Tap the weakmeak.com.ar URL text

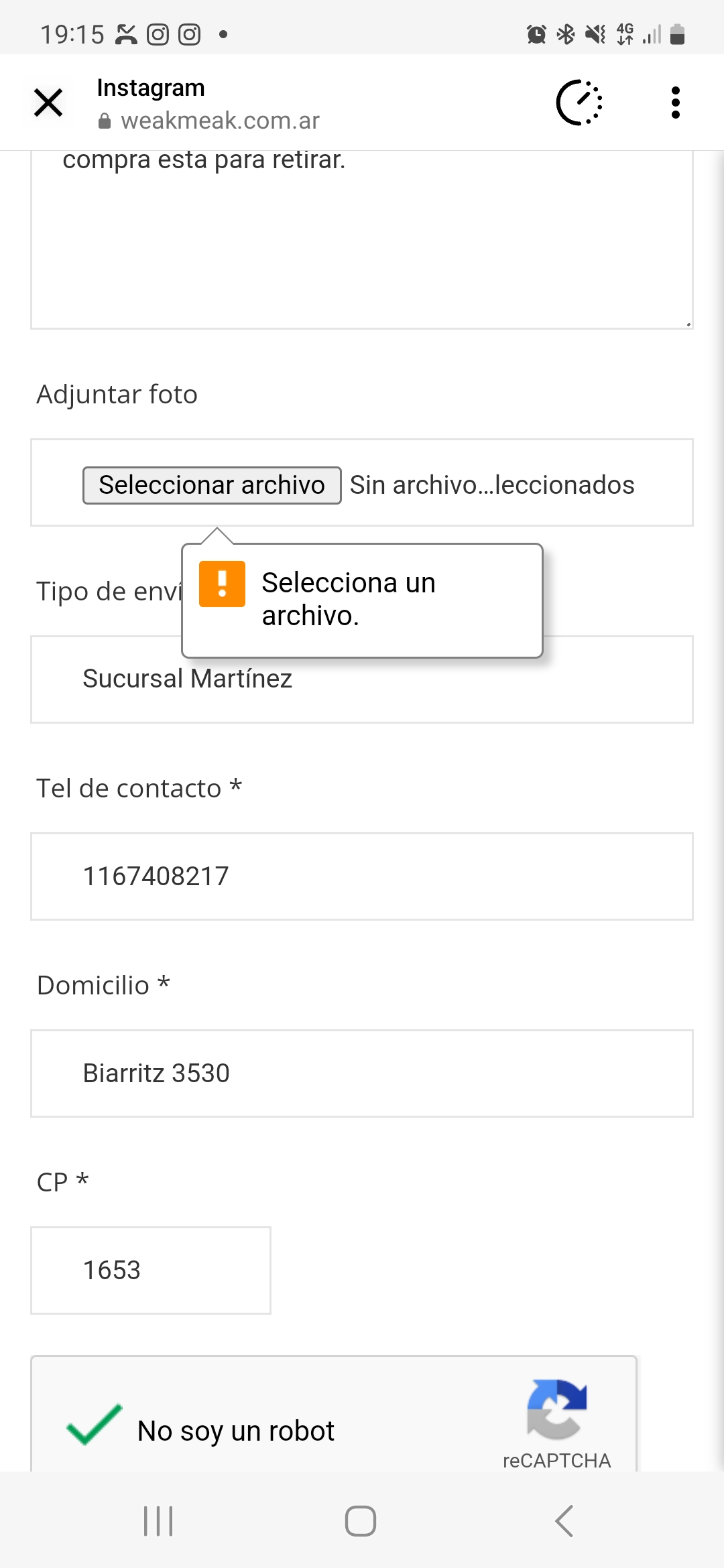point(220,121)
